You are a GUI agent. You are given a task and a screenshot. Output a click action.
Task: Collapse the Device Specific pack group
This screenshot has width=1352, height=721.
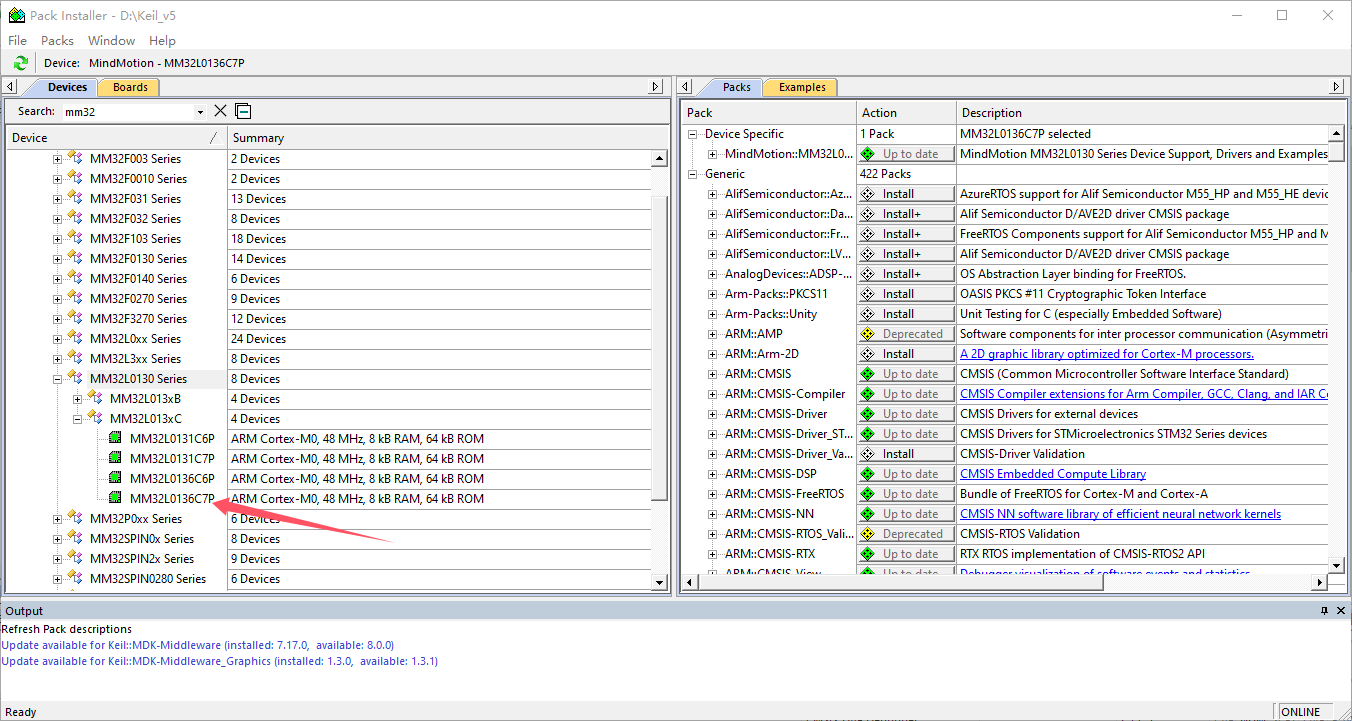692,134
